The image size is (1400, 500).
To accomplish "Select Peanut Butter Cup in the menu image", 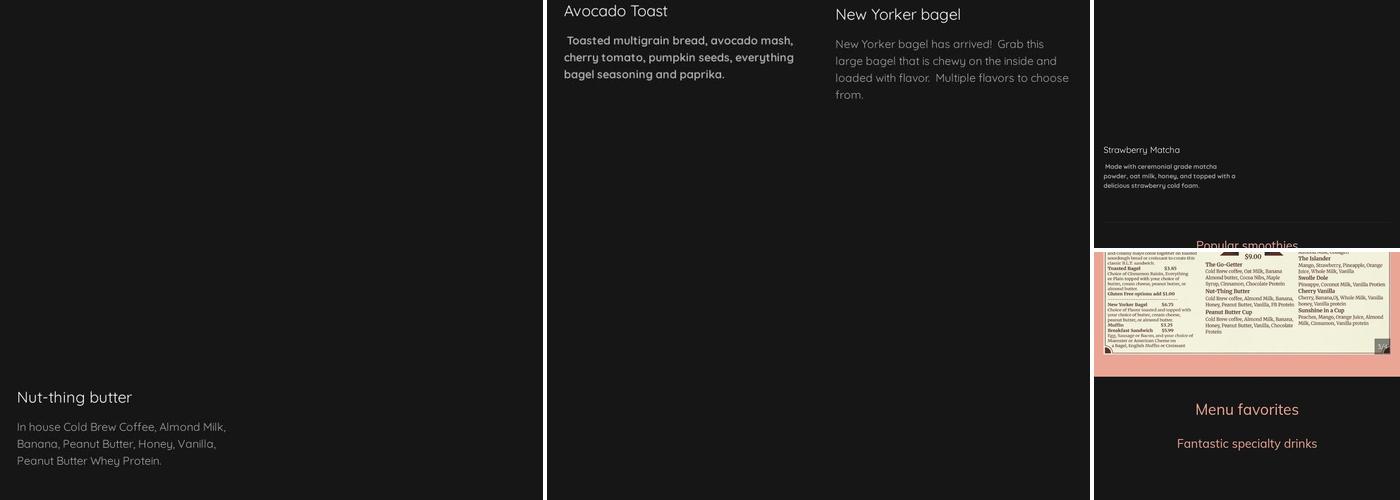I will pyautogui.click(x=1228, y=312).
